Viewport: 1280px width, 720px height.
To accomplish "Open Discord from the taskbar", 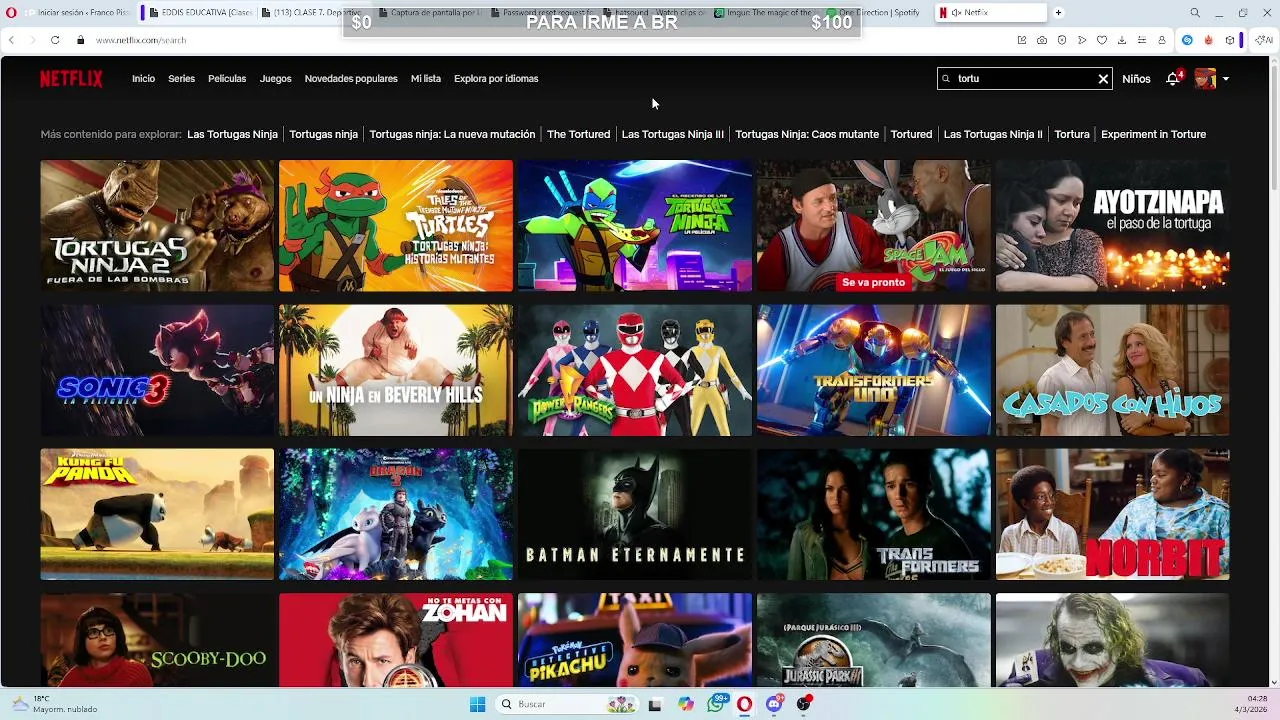I will click(774, 704).
